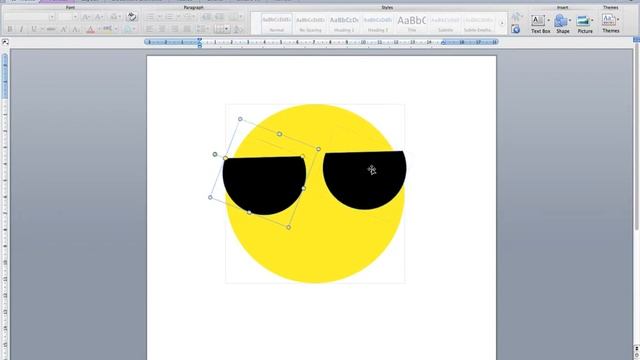
Task: Apply the Subtitle style
Action: 445,23
